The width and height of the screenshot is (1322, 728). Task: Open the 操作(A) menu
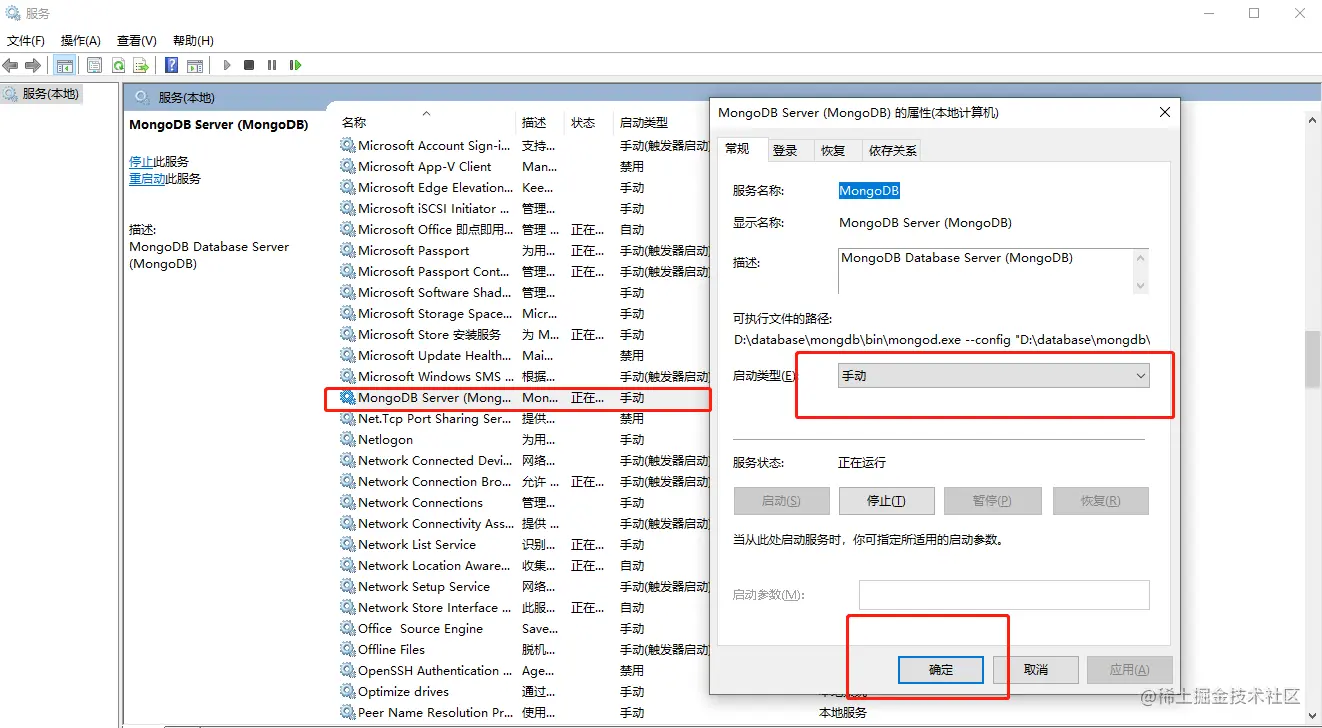81,41
